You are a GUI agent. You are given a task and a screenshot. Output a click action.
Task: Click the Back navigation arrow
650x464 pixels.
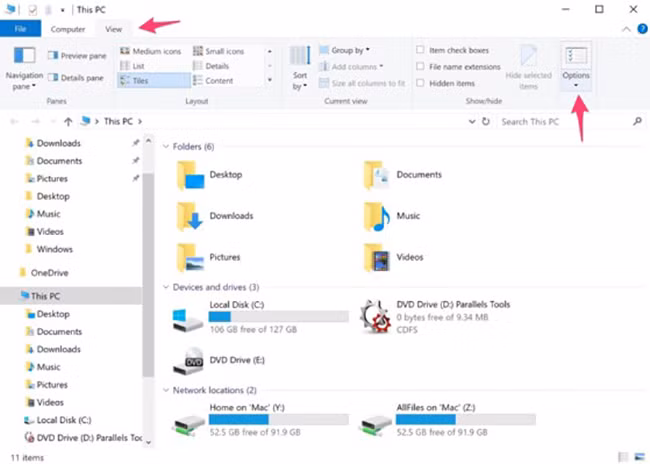(15, 121)
